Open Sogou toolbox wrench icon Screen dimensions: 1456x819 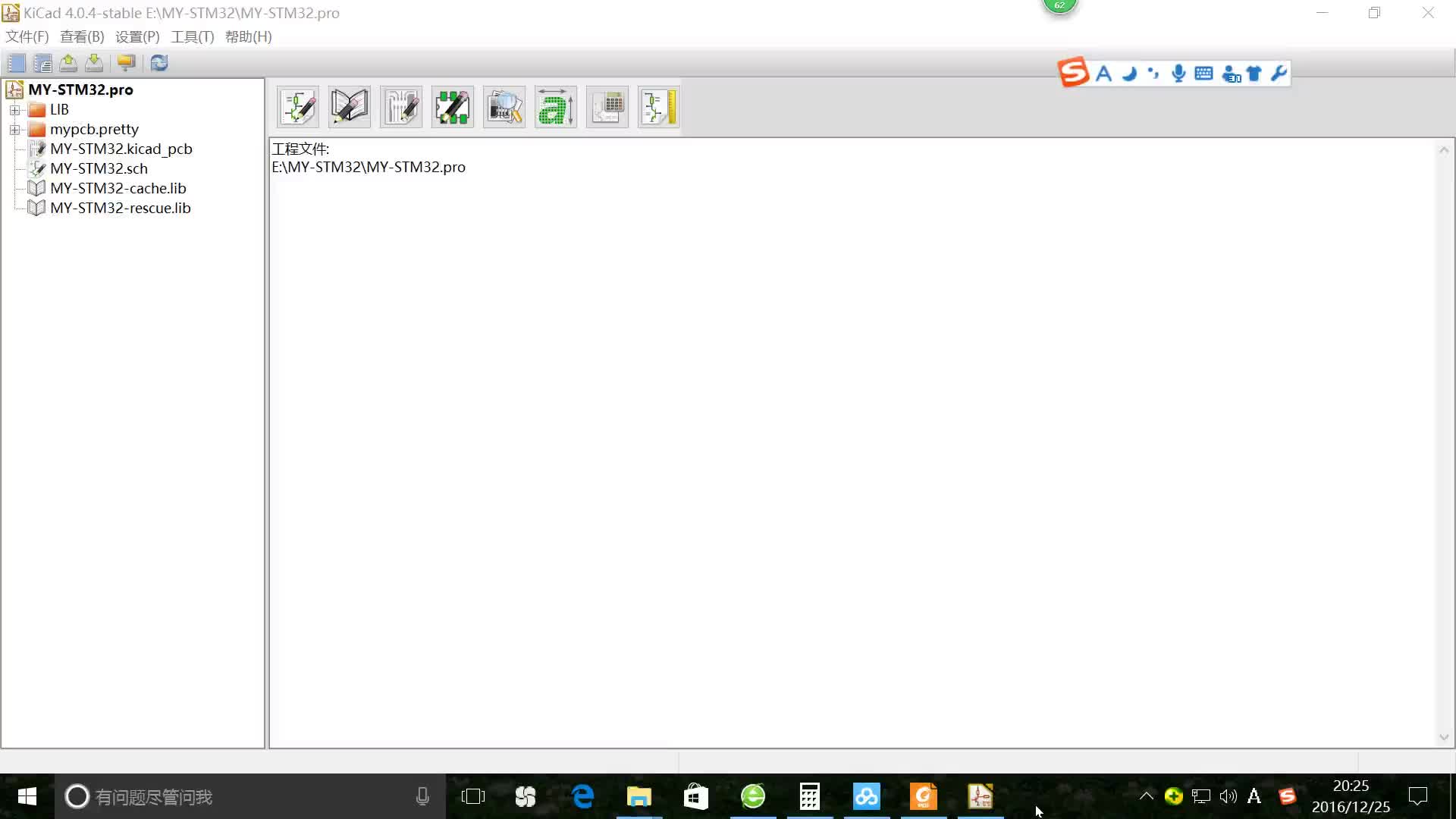pyautogui.click(x=1279, y=74)
